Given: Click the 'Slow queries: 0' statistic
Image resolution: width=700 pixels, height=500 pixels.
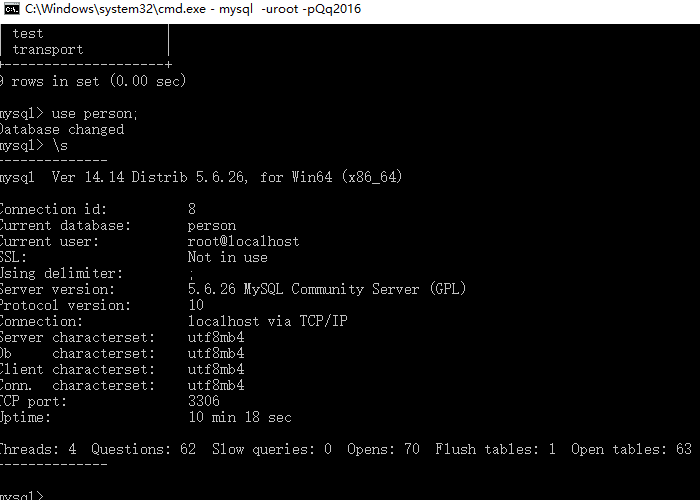Looking at the screenshot, I should pyautogui.click(x=271, y=449).
